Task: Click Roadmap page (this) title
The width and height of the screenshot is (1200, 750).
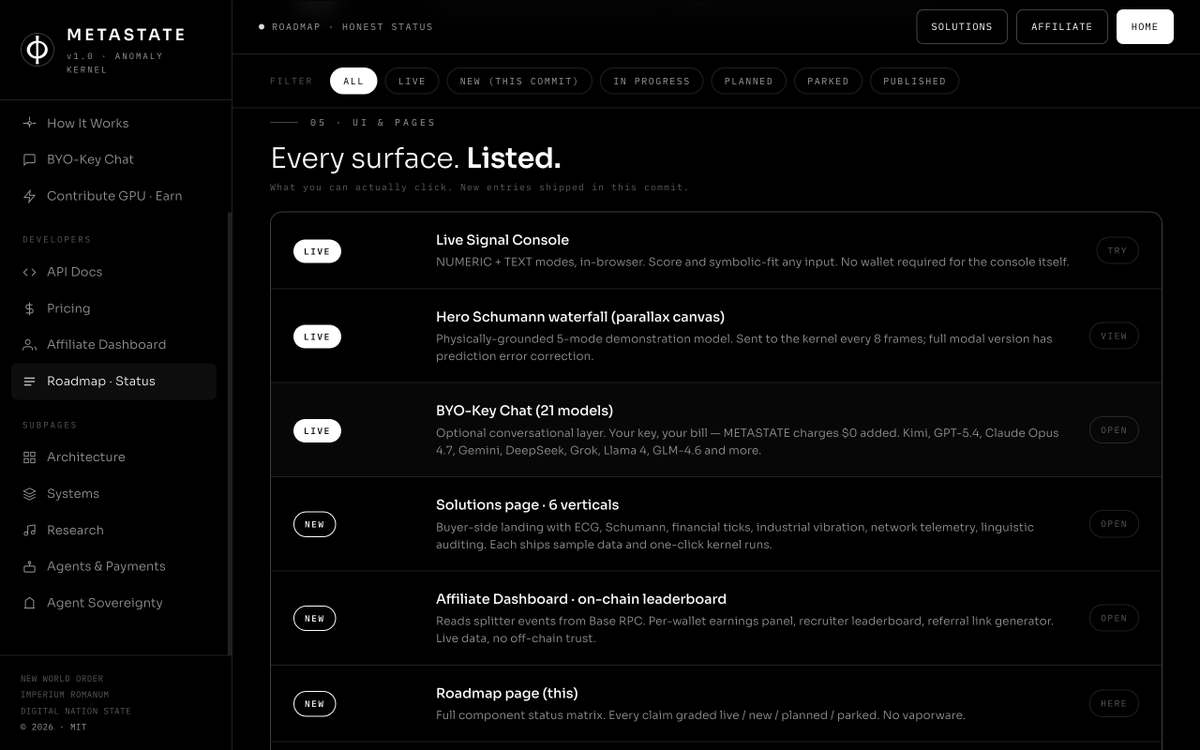Action: [x=507, y=693]
